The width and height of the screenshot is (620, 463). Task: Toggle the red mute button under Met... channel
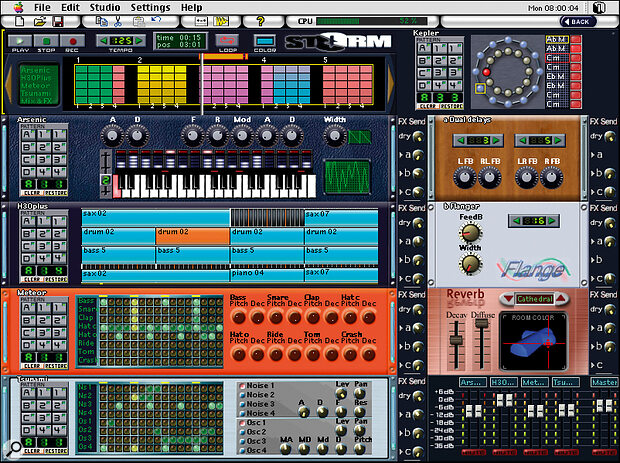(x=535, y=452)
